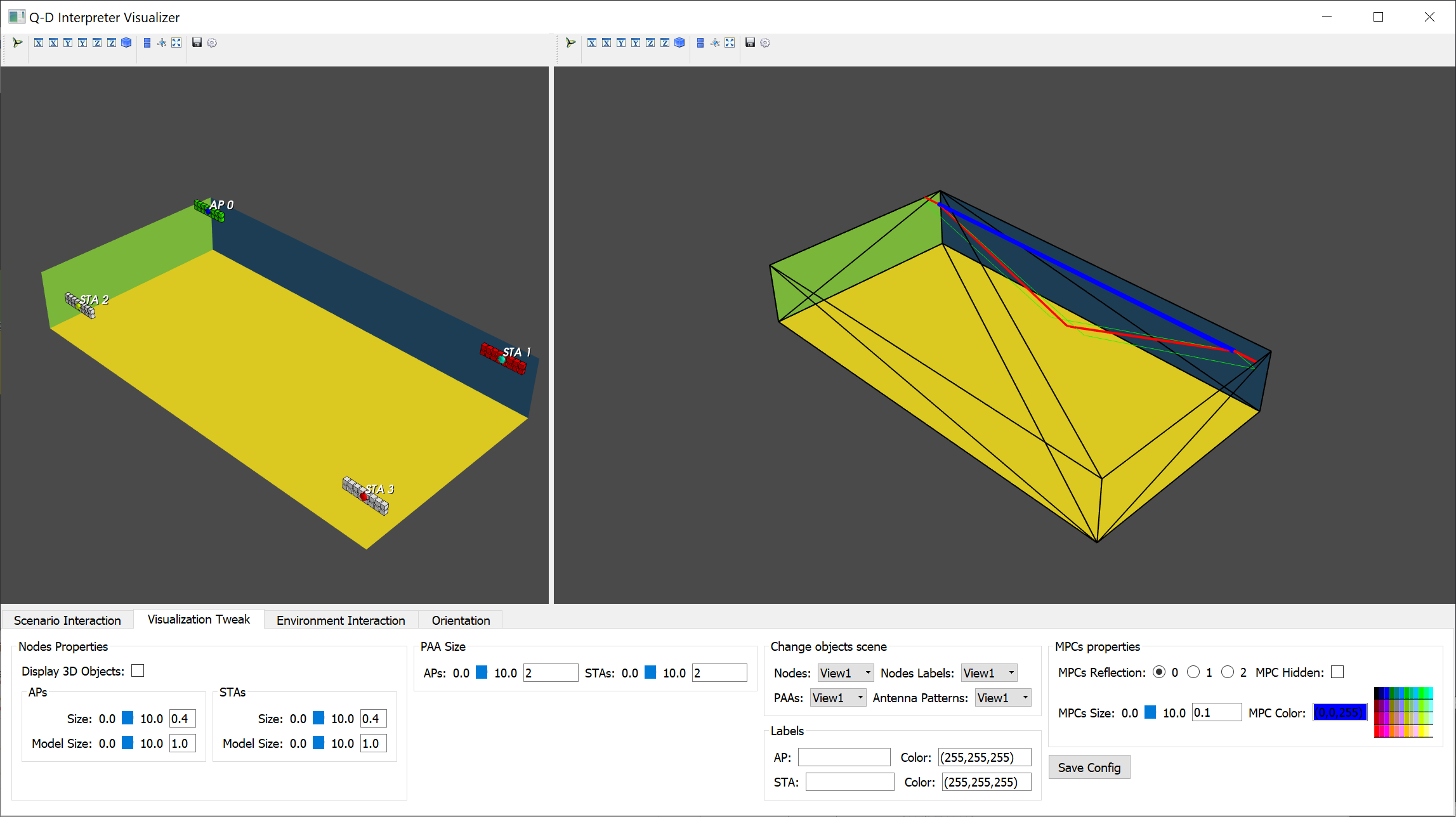Open the Environment Interaction tab

coord(341,620)
